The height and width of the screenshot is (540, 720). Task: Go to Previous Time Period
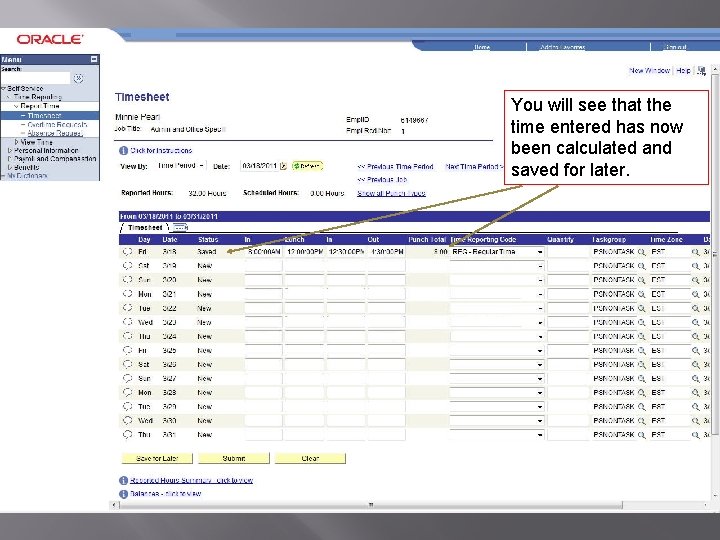395,166
